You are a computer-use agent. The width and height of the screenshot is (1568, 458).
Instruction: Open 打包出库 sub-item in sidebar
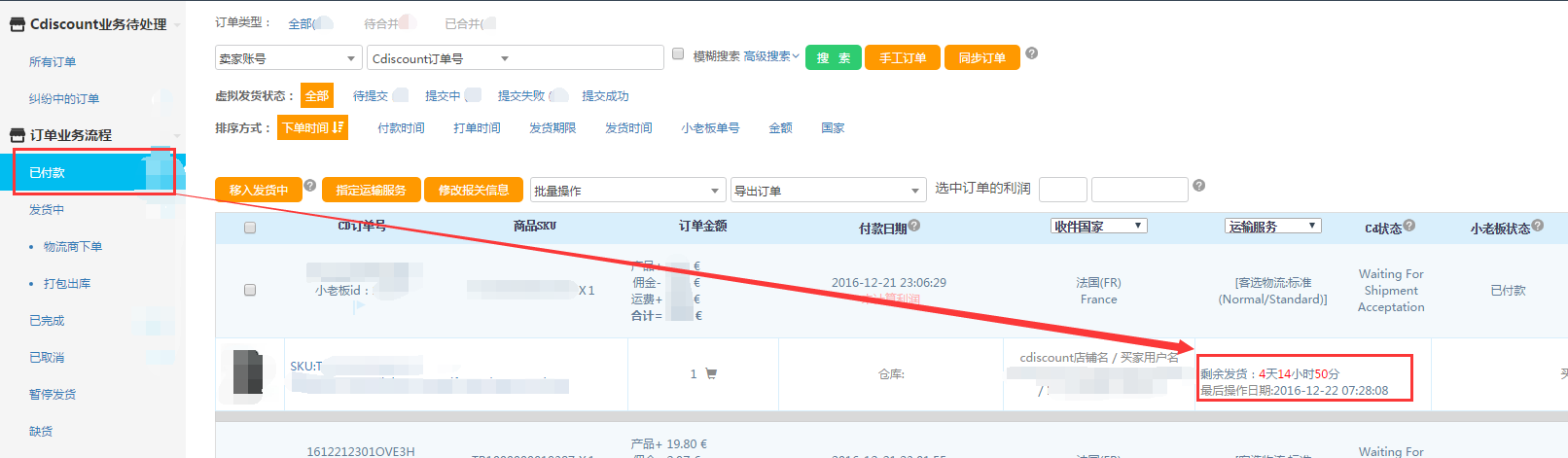67,283
